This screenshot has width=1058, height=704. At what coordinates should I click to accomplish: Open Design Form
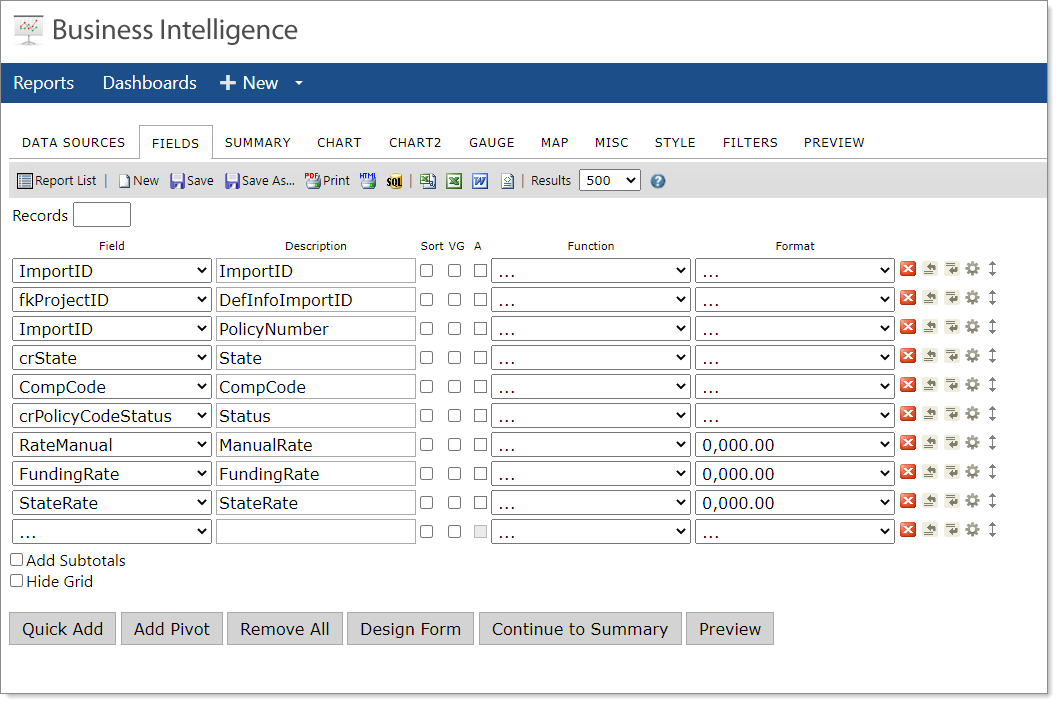point(410,628)
